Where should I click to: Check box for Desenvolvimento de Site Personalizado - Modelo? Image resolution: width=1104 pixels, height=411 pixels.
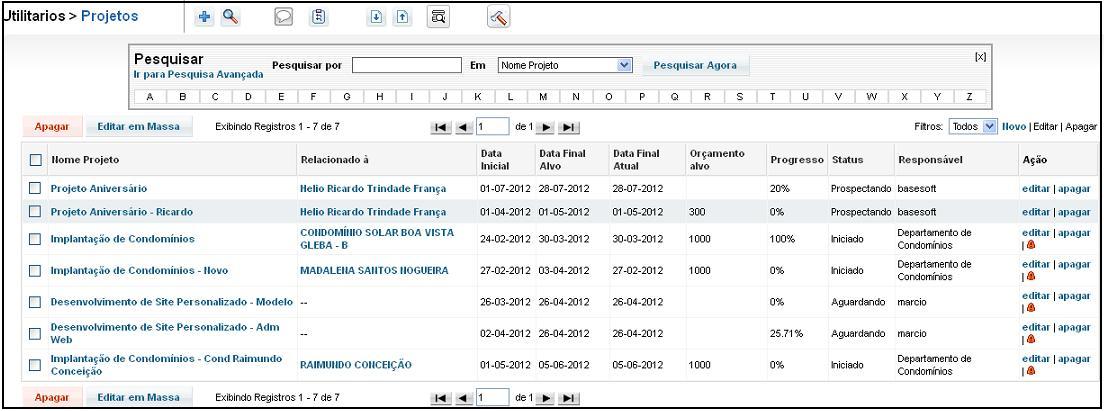point(34,302)
